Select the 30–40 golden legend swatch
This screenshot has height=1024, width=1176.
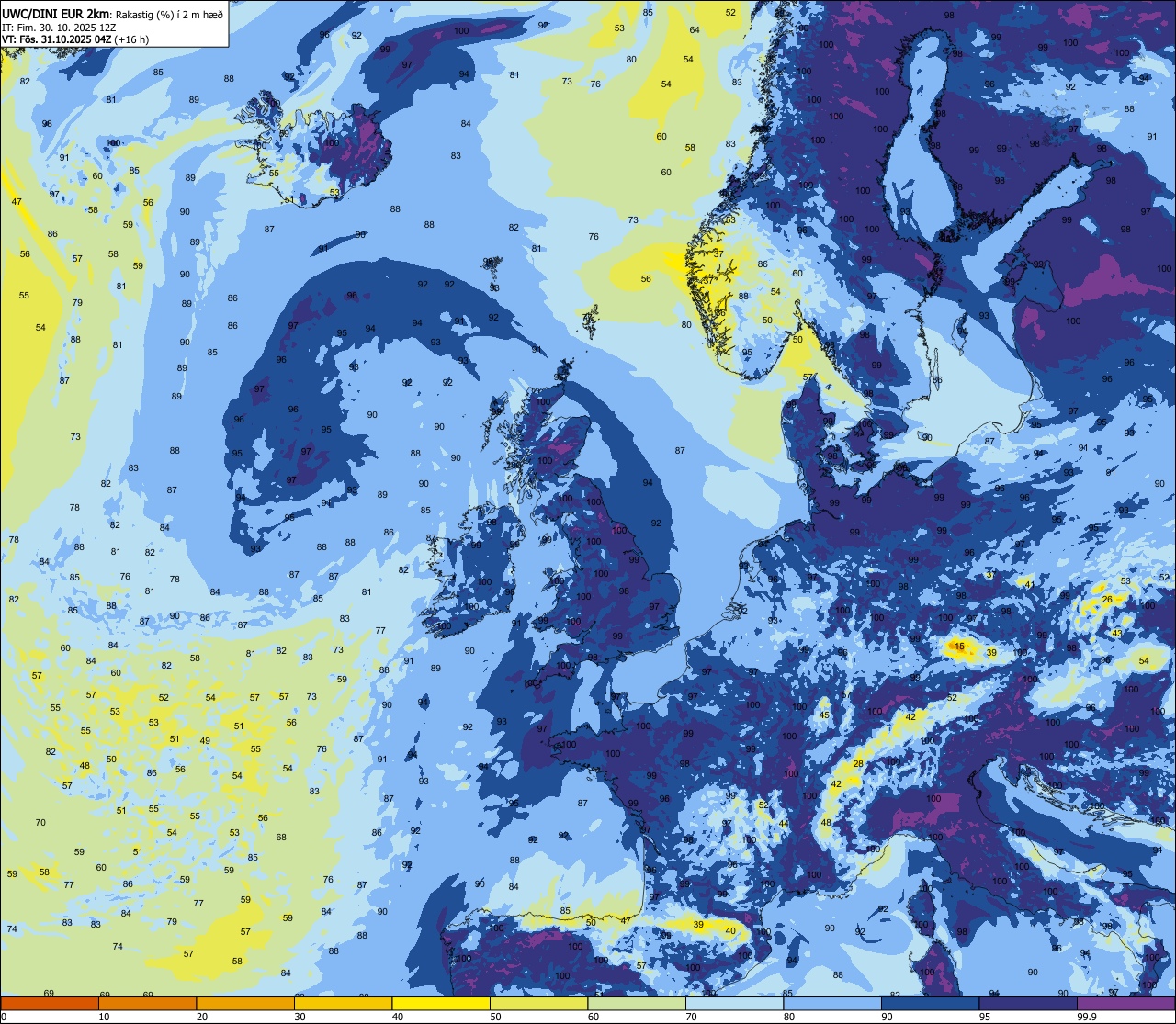point(344,1003)
